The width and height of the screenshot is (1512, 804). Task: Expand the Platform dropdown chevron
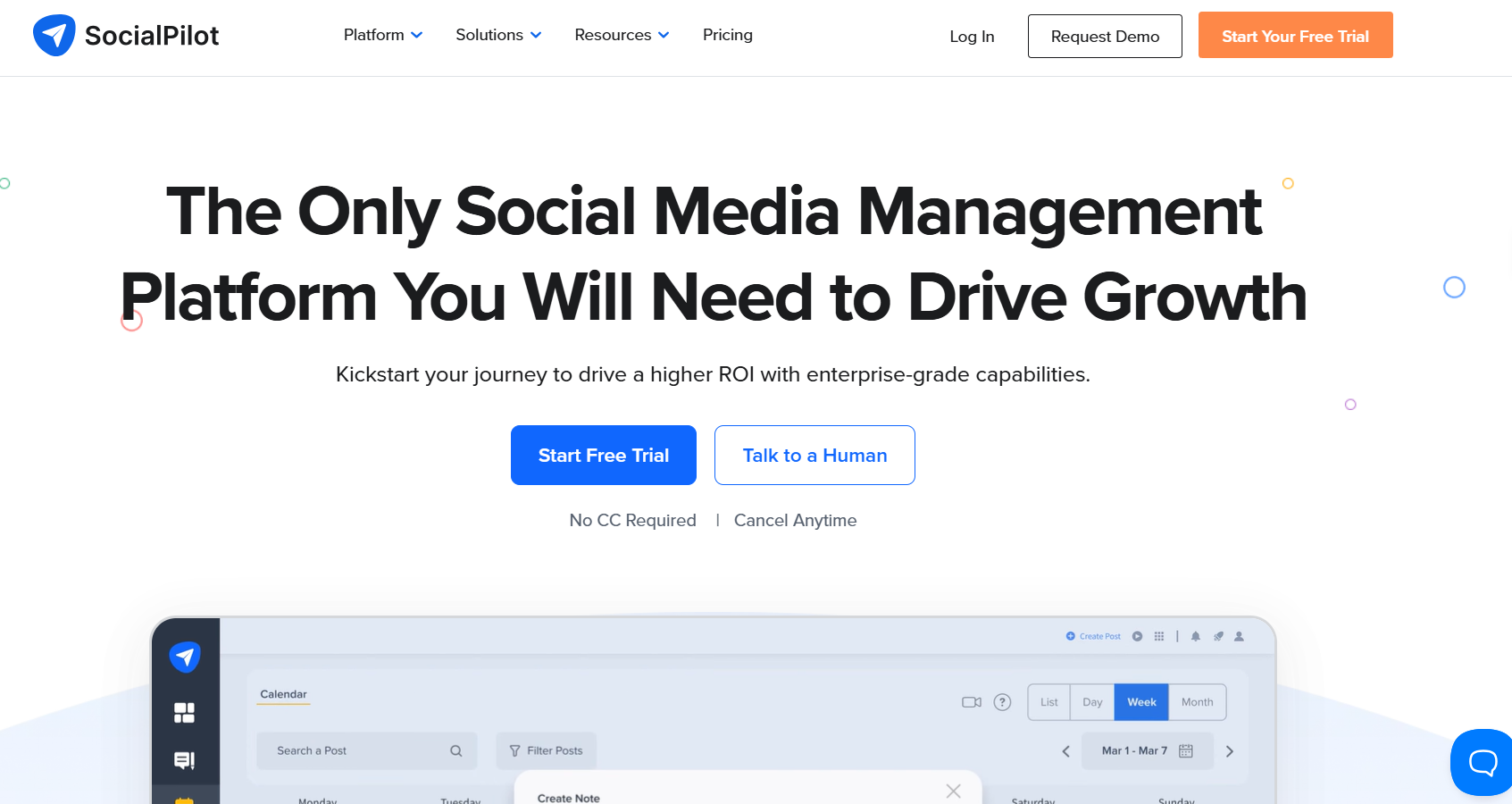(416, 35)
